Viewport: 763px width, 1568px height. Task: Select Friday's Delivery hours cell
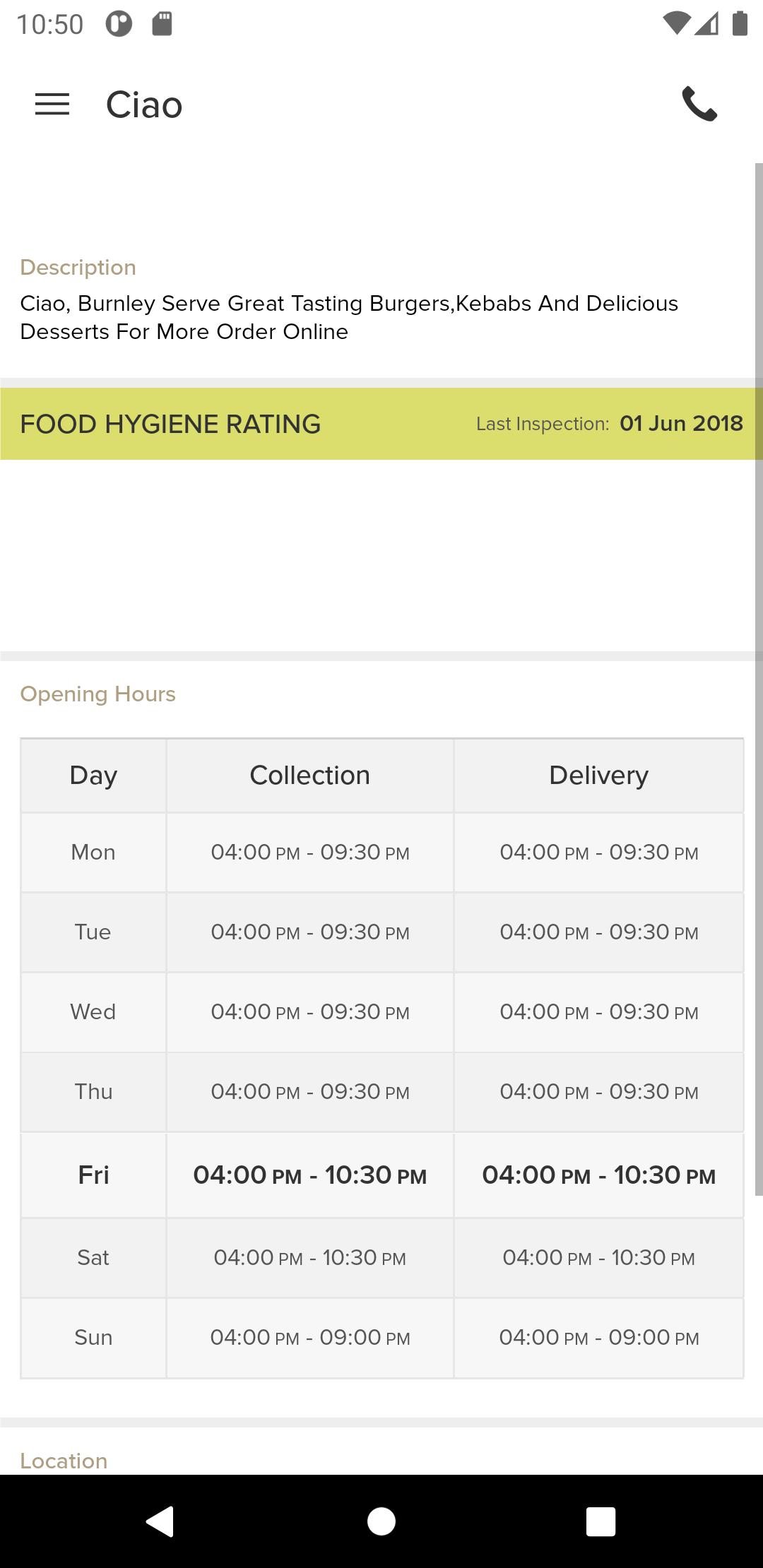599,1175
